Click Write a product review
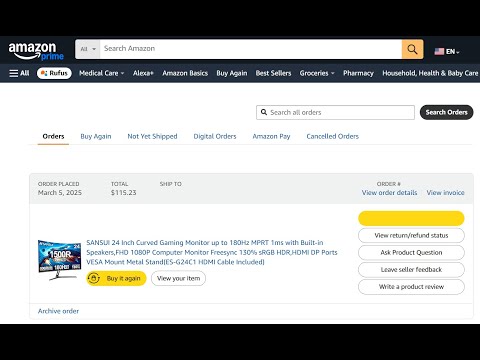This screenshot has height=360, width=480. pyautogui.click(x=411, y=287)
